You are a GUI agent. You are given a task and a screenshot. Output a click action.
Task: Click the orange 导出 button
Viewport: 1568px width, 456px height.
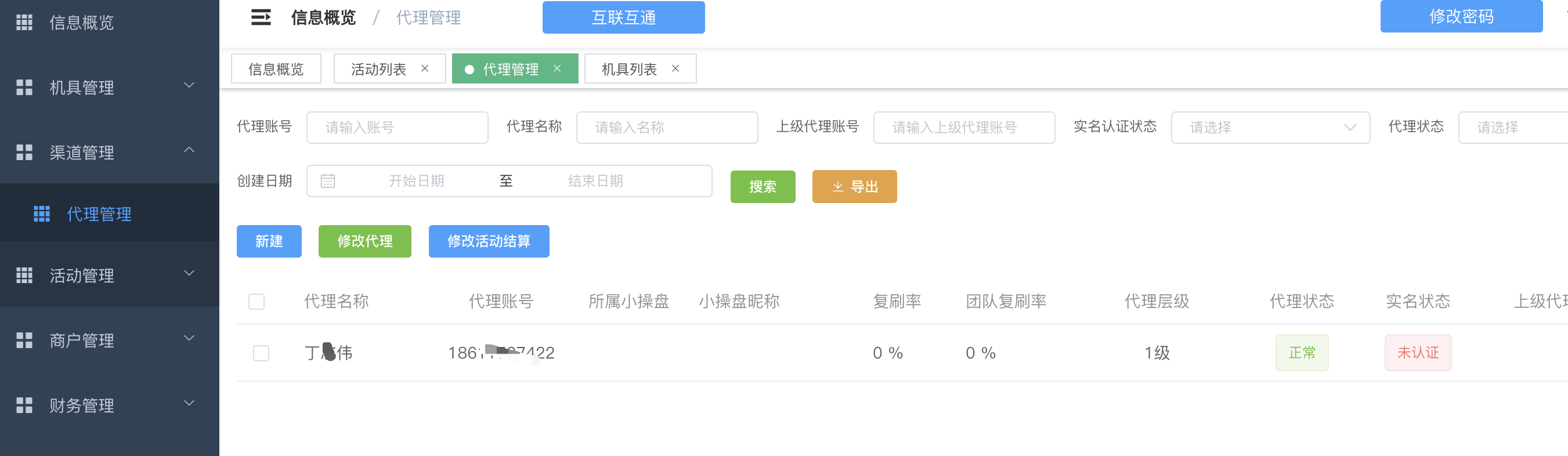(854, 186)
